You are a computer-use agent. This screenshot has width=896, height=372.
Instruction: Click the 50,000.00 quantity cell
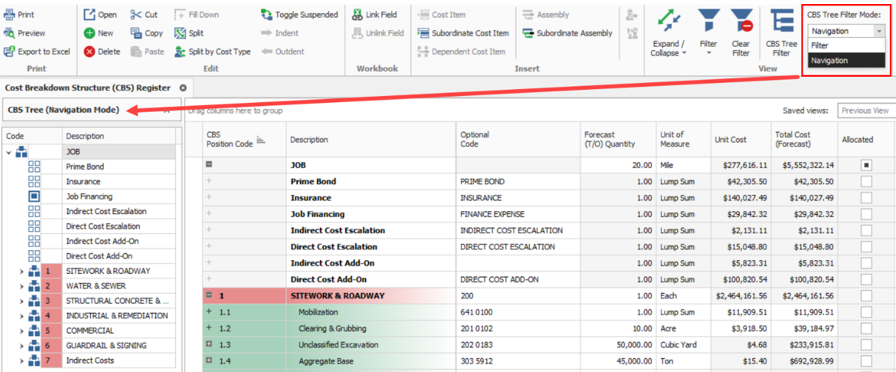[x=618, y=345]
